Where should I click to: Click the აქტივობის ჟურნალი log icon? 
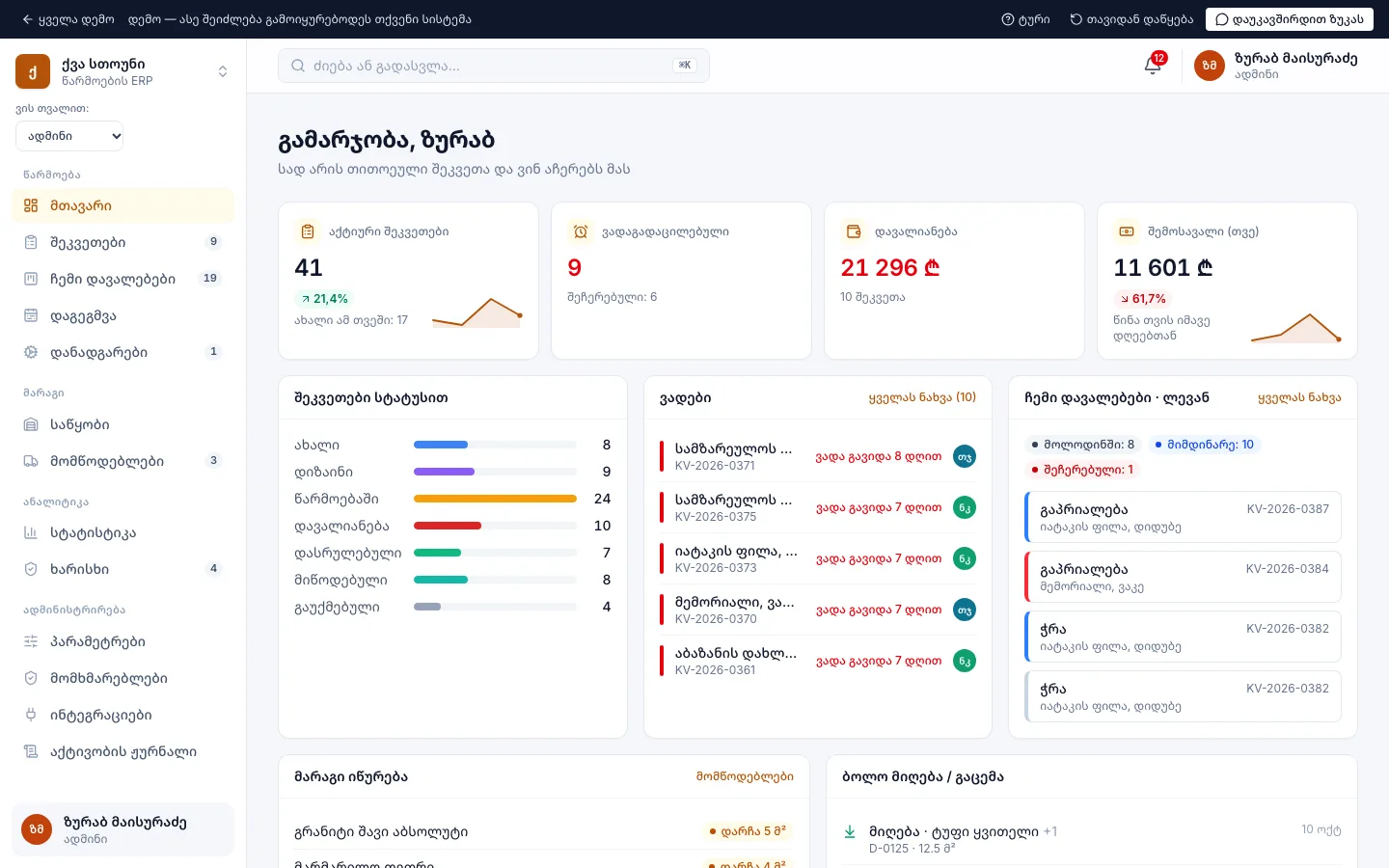pyautogui.click(x=31, y=751)
